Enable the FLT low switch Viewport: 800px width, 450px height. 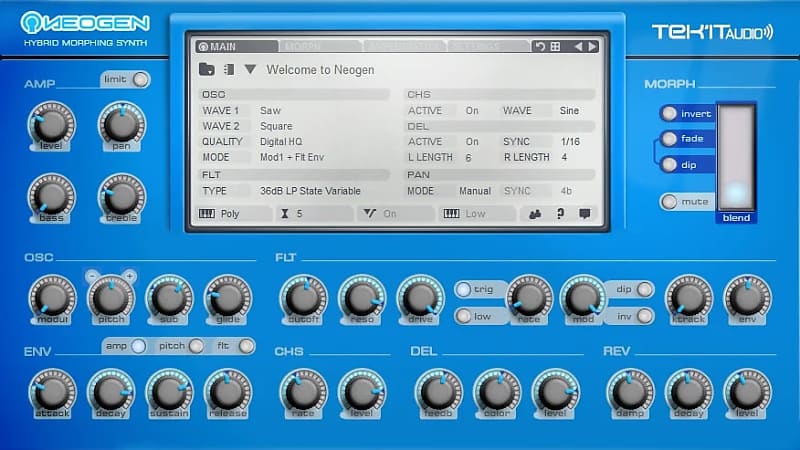463,316
